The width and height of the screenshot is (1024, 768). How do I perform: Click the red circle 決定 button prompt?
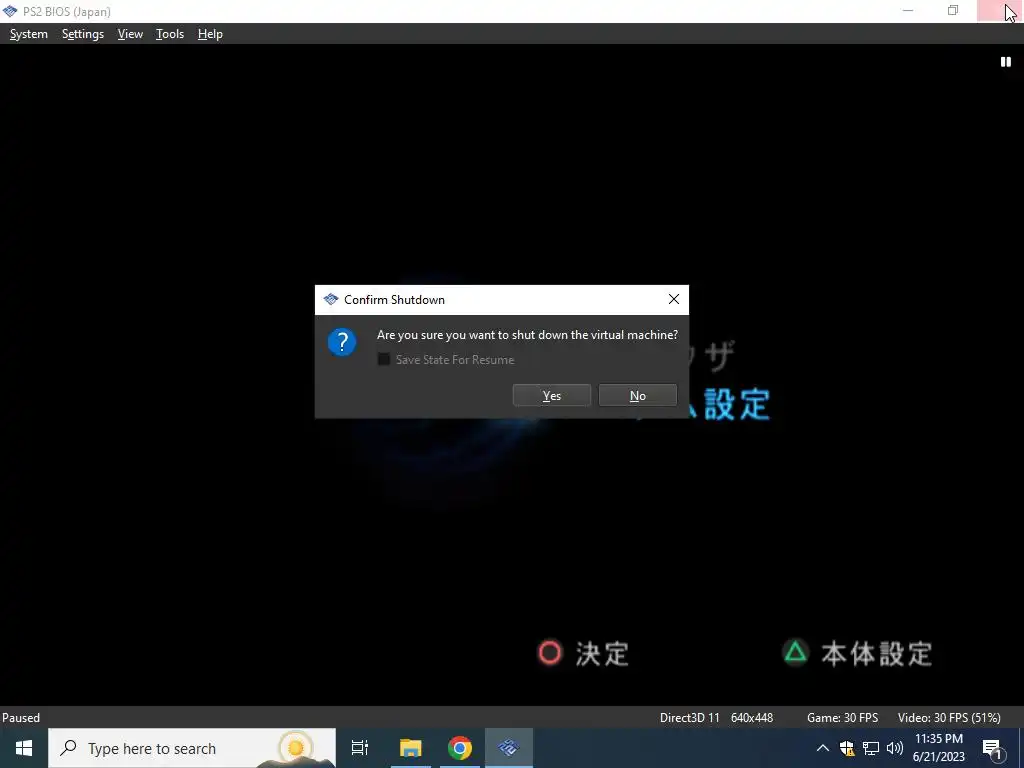[x=583, y=653]
